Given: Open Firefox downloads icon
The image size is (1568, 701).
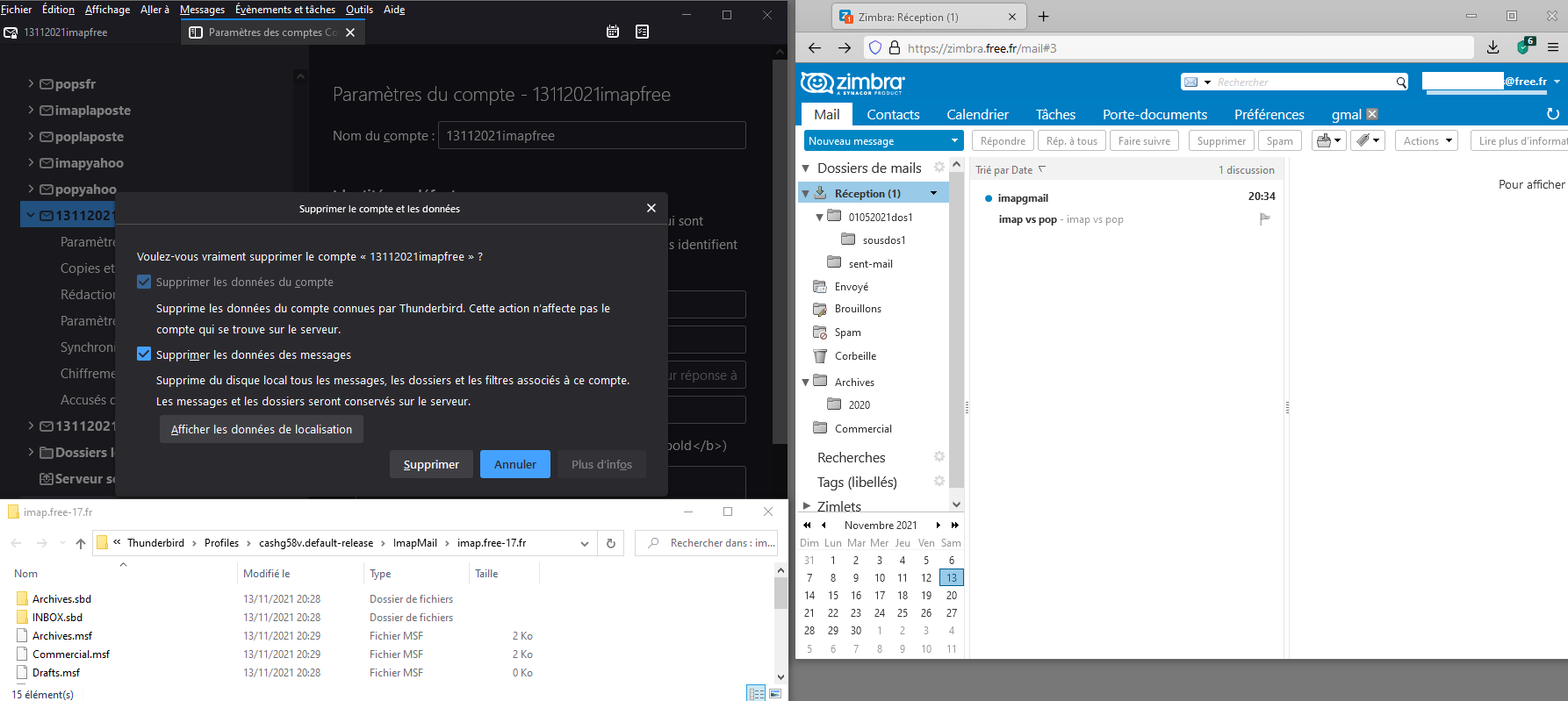Looking at the screenshot, I should coord(1492,47).
